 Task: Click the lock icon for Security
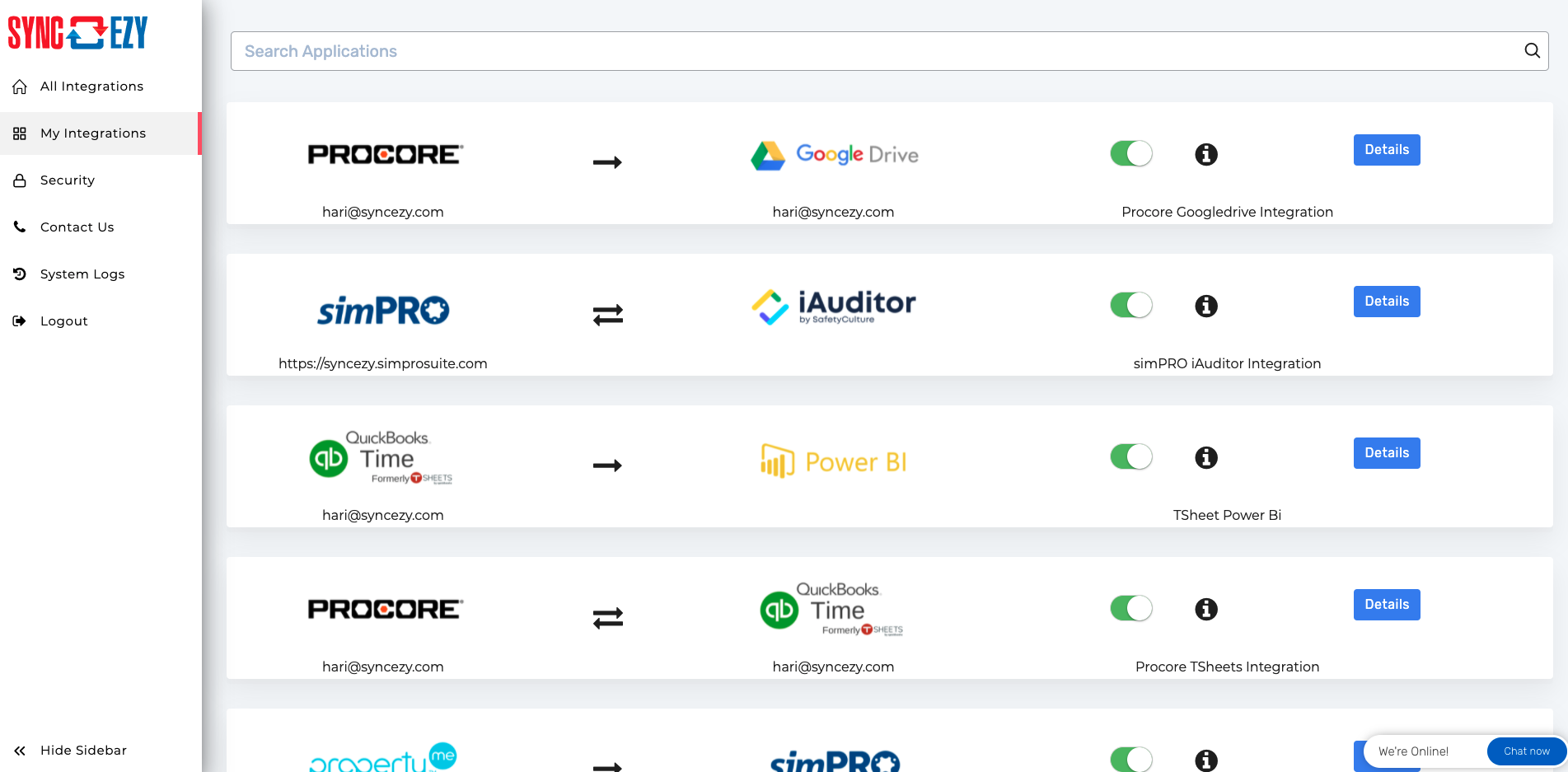click(x=20, y=180)
